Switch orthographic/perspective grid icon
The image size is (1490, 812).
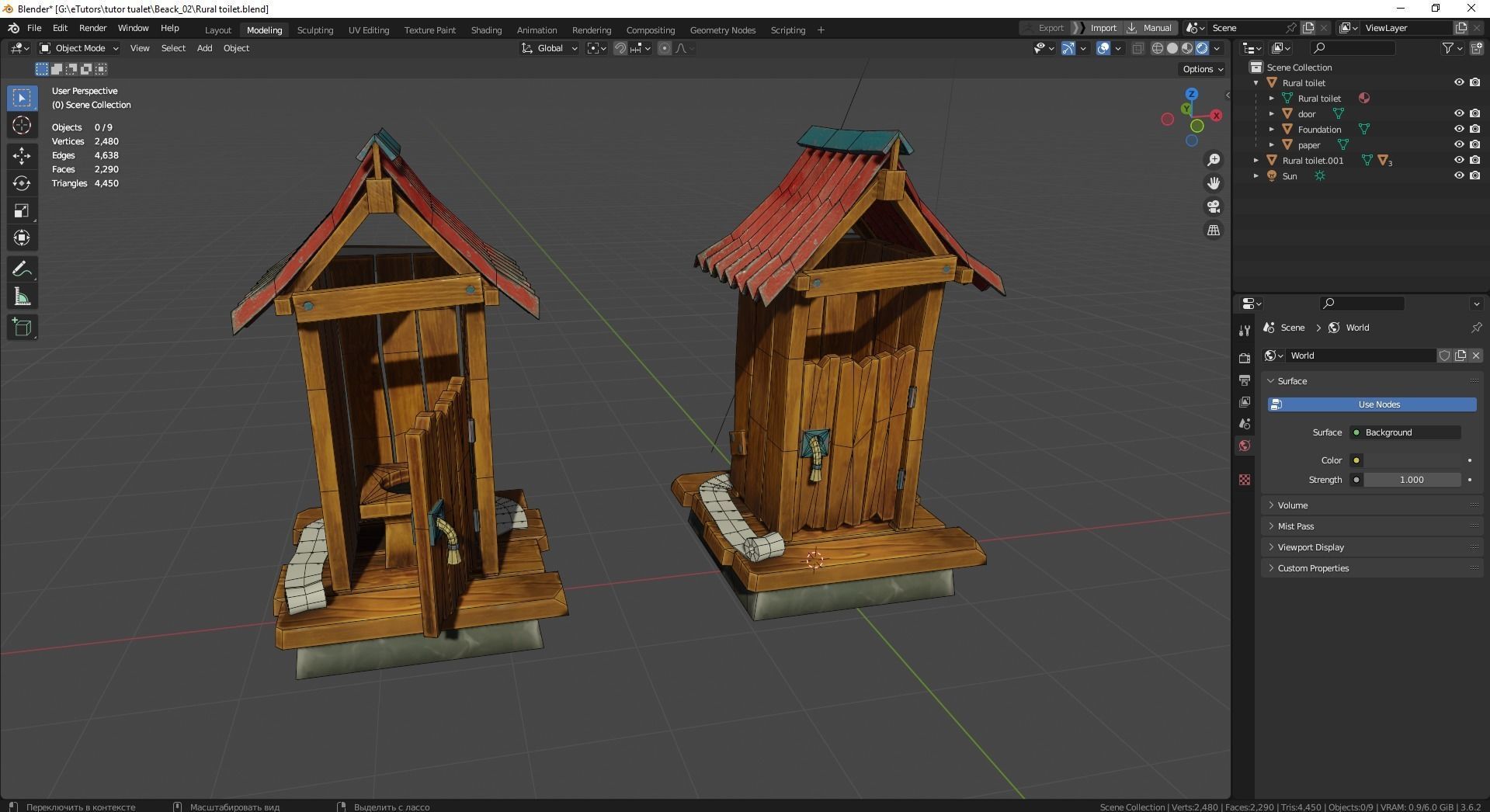tap(1213, 230)
